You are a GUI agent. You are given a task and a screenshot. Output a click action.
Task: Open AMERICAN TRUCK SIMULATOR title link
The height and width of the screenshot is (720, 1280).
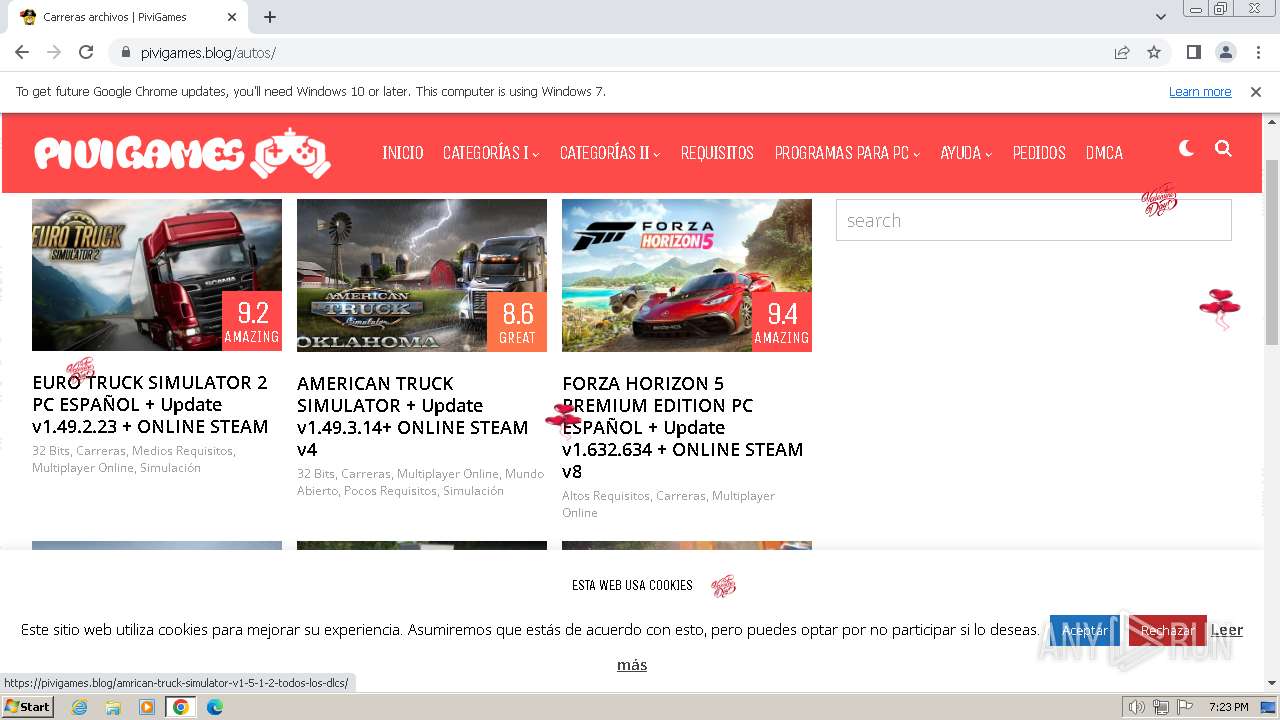(x=412, y=416)
